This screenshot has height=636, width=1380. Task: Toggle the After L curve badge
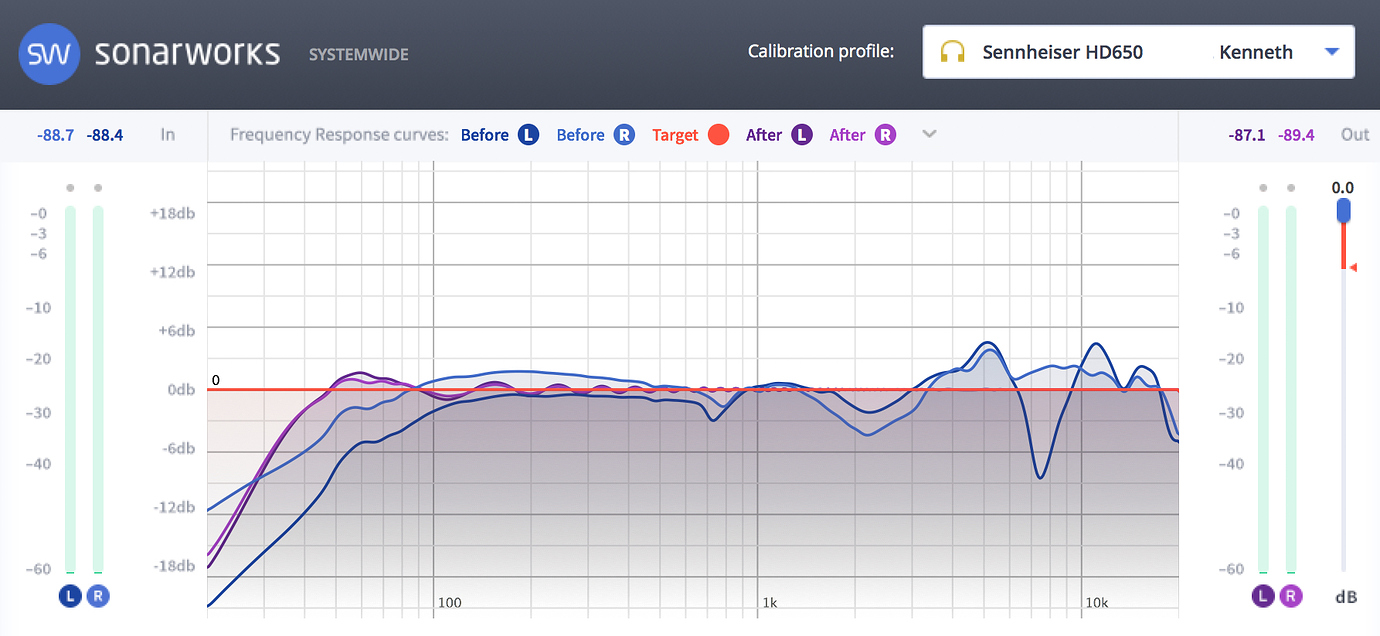coord(802,135)
